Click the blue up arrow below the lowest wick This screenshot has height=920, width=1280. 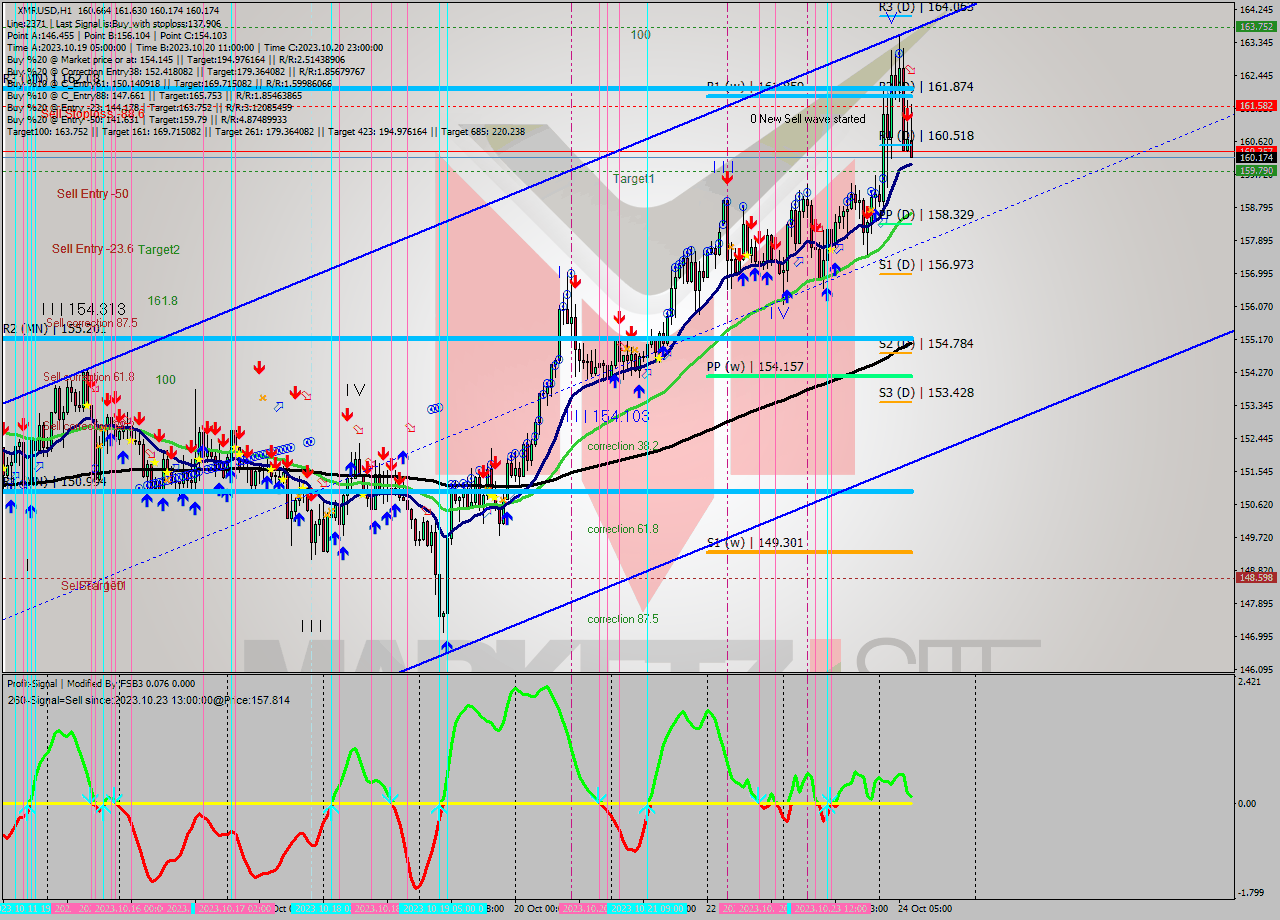[x=446, y=647]
